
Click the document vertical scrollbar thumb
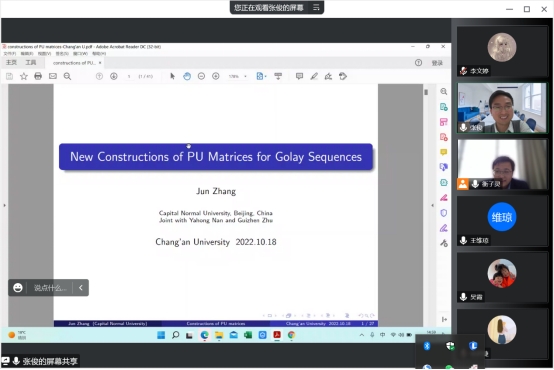tap(426, 92)
